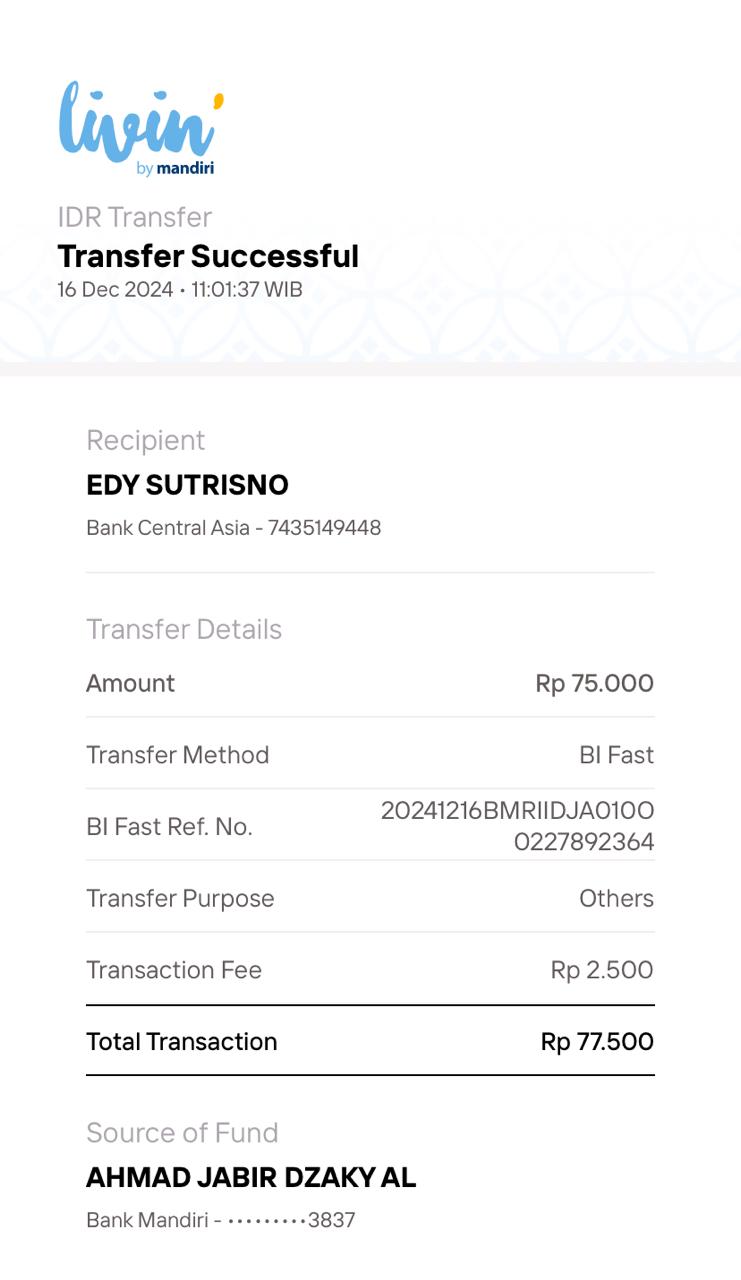741x1280 pixels.
Task: Select the BI Fast method value
Action: click(616, 755)
